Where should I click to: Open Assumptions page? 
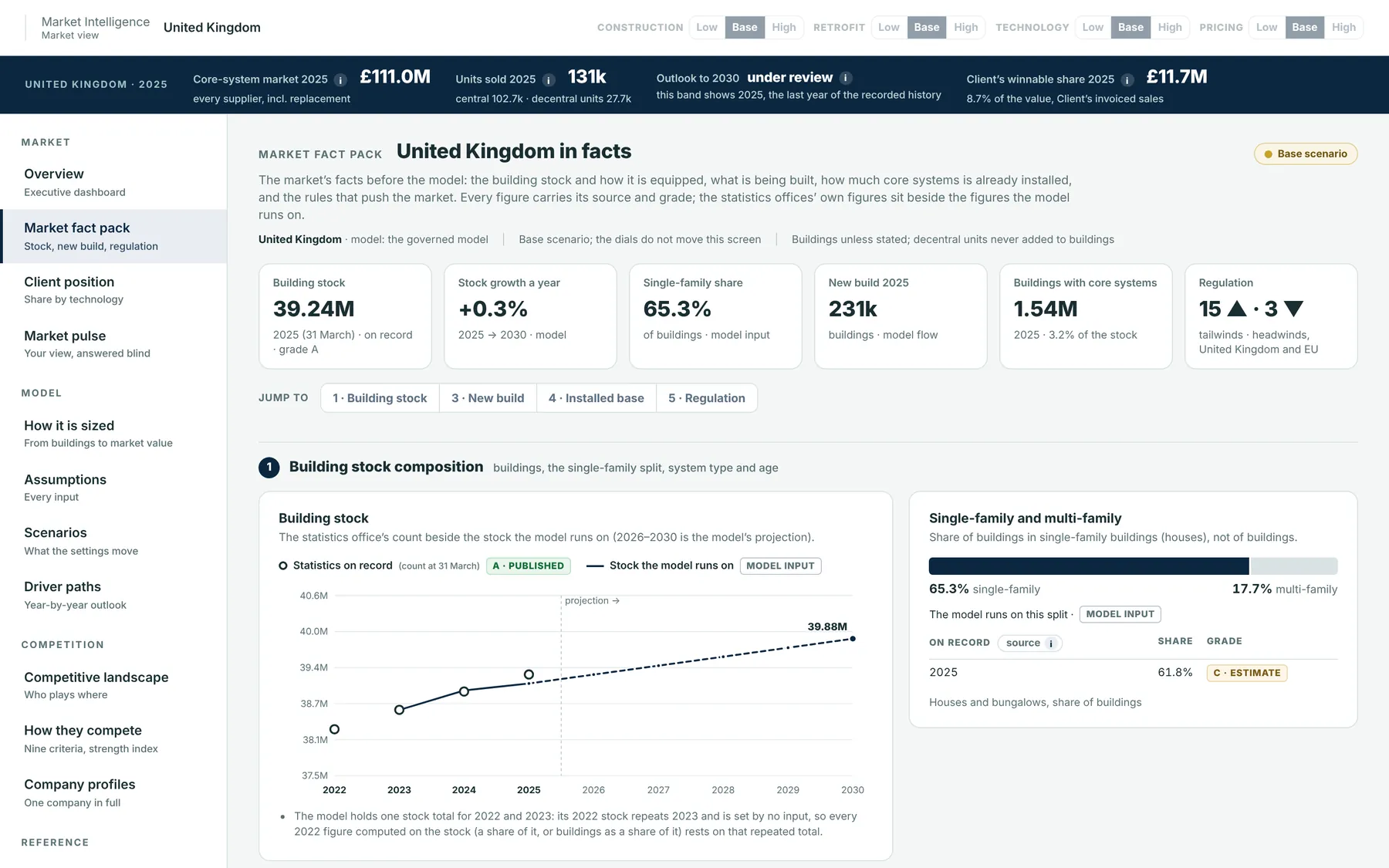[113, 488]
